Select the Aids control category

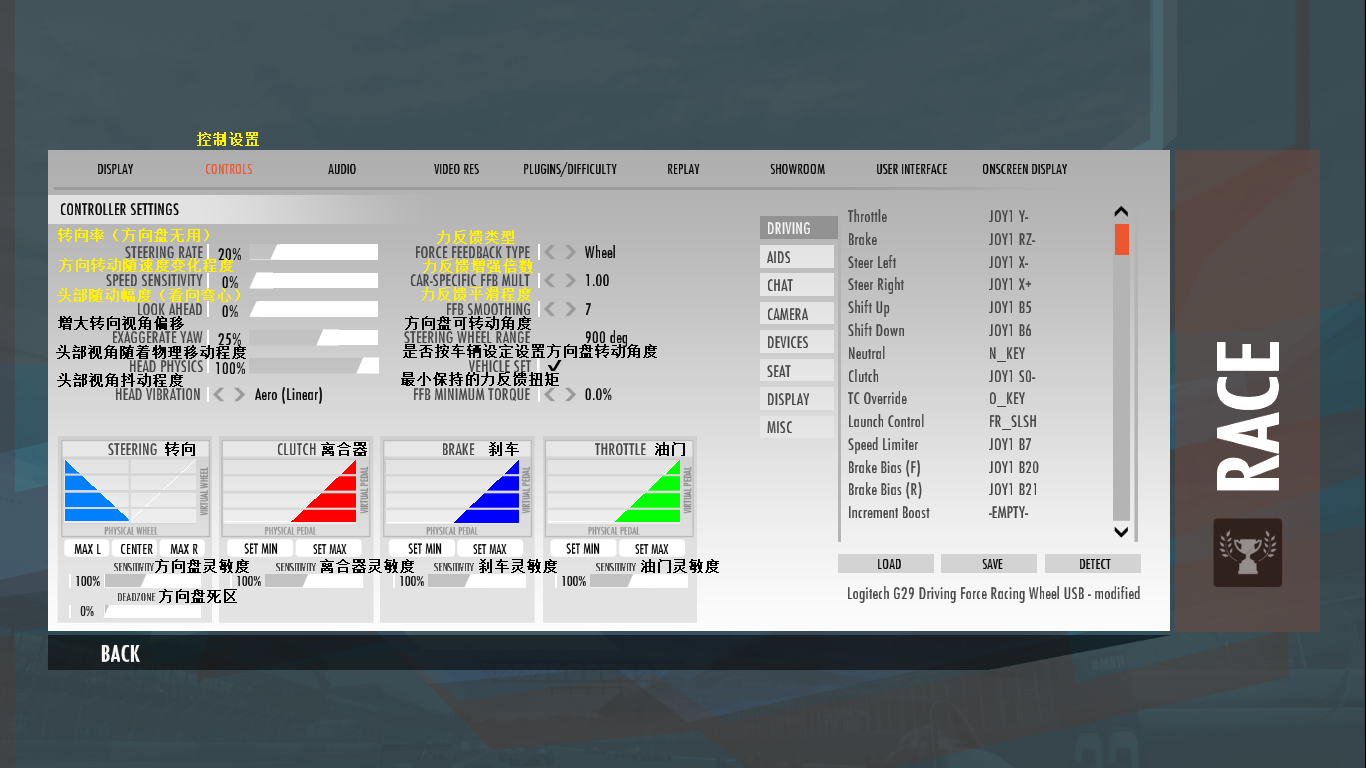click(797, 257)
